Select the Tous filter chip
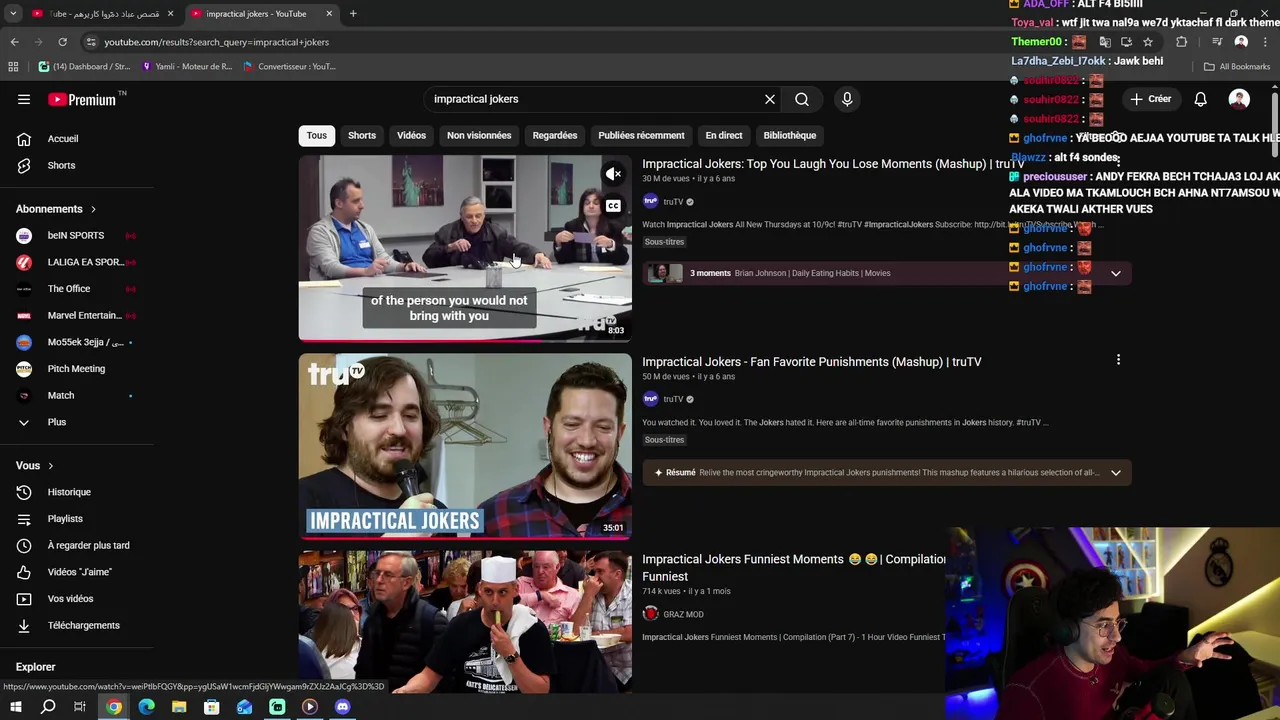1280x720 pixels. point(317,135)
